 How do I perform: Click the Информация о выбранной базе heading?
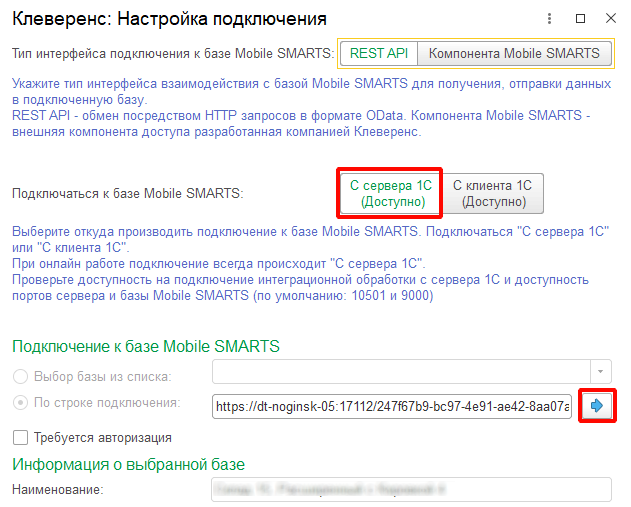[128, 464]
